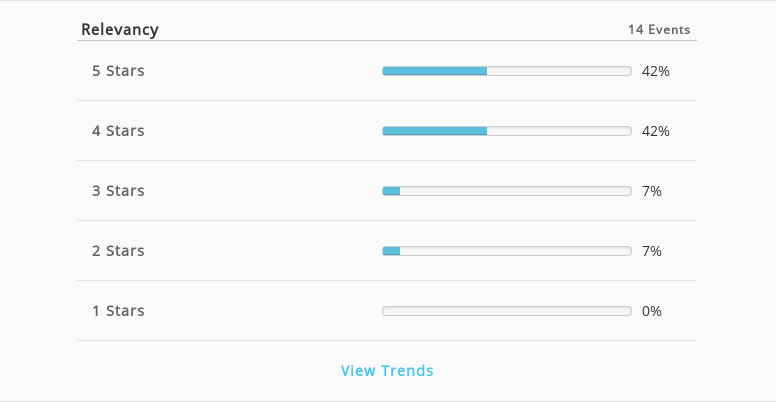776x402 pixels.
Task: Select the 4 Stars row label
Action: pos(118,131)
